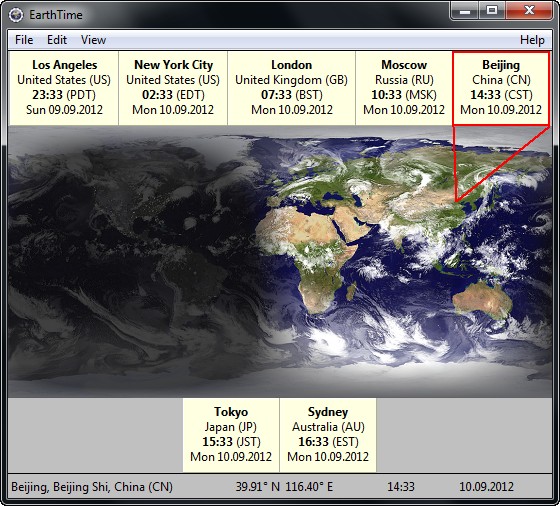Select the Tokyo clock panel
This screenshot has width=560, height=506.
point(231,435)
